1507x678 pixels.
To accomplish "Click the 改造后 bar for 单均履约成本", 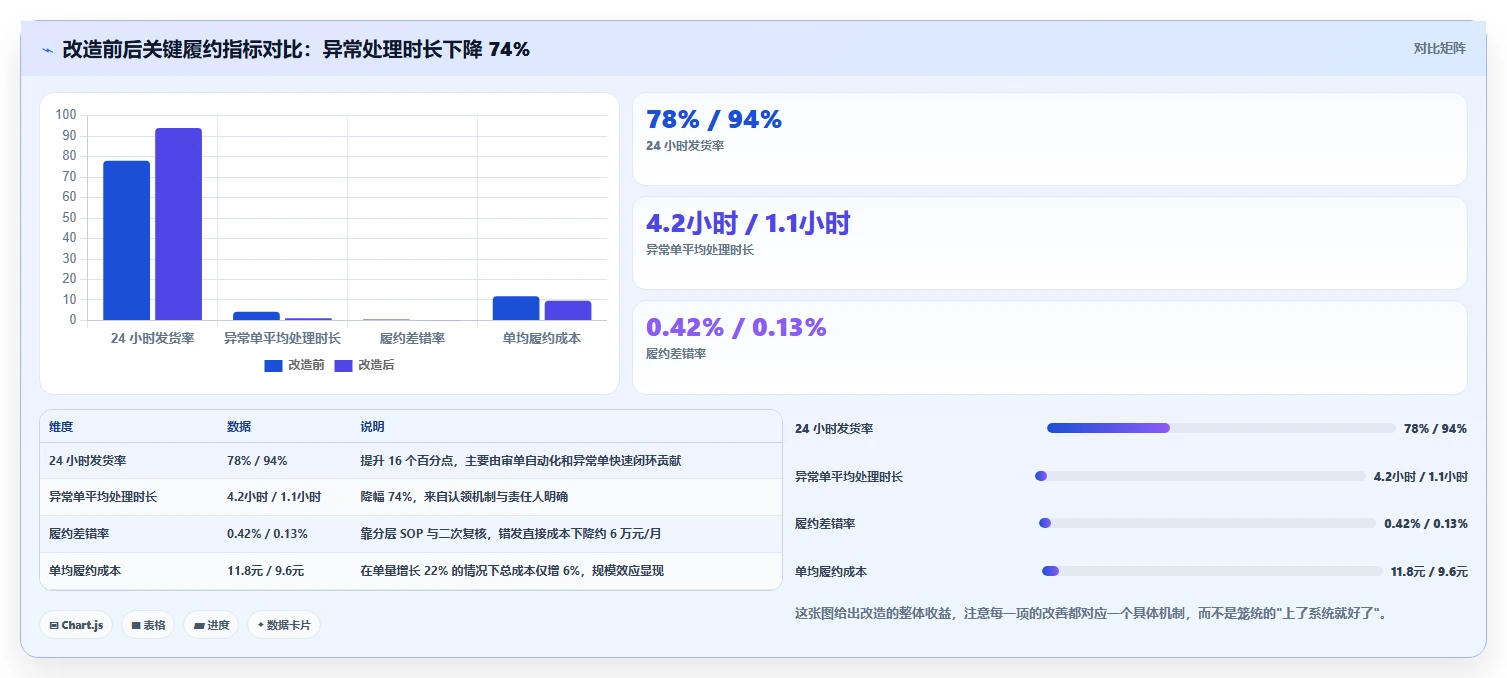I will (568, 310).
